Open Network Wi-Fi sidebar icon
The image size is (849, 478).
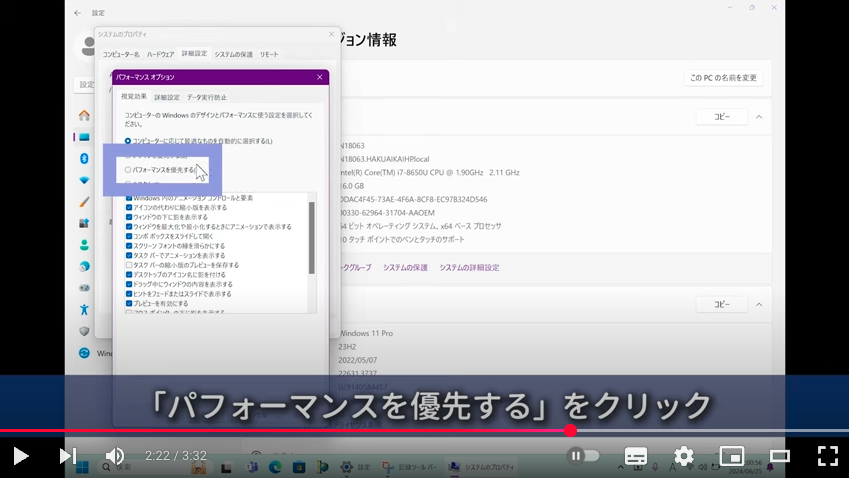pyautogui.click(x=84, y=180)
